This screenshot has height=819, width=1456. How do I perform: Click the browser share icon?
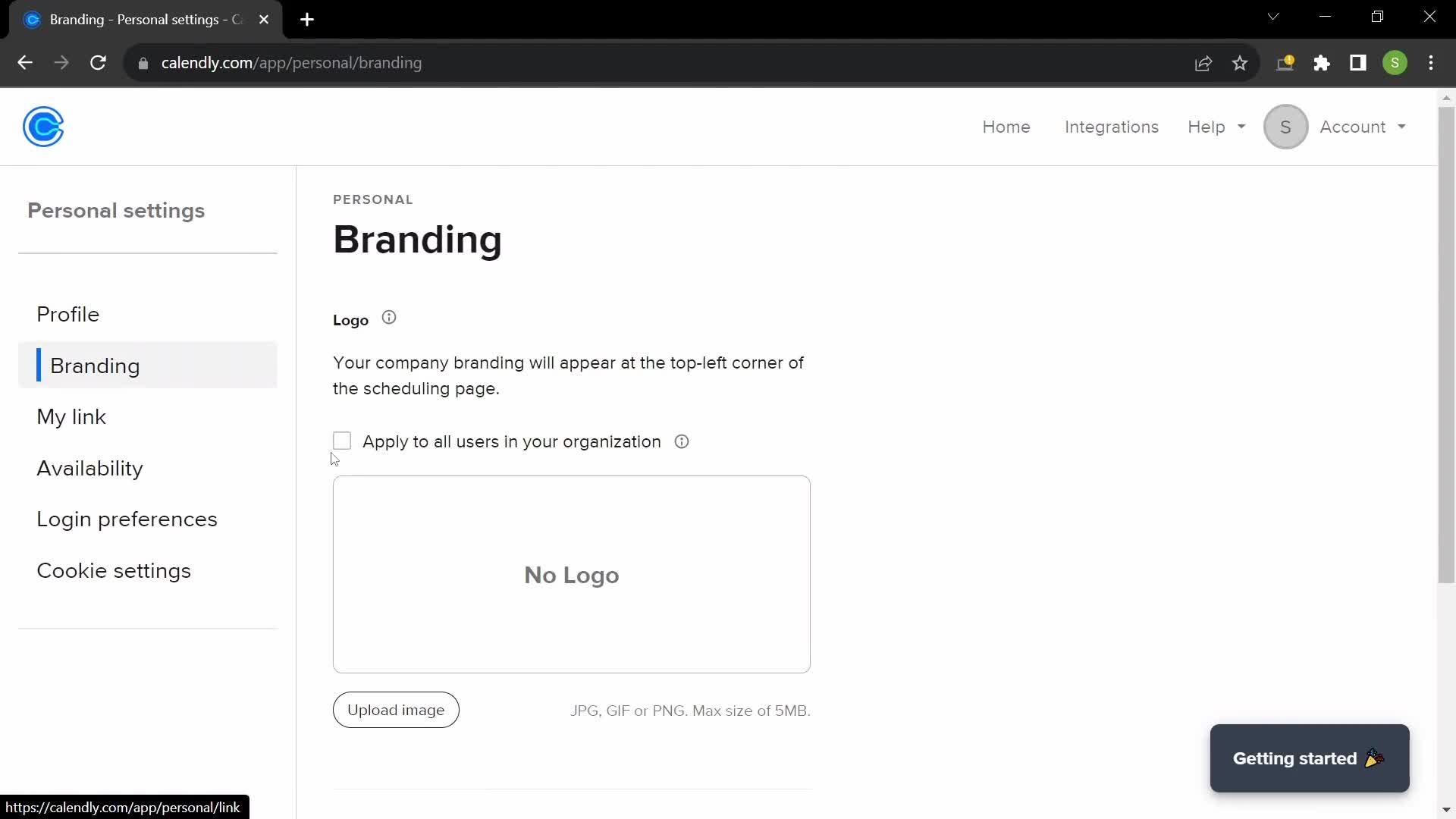[1203, 63]
